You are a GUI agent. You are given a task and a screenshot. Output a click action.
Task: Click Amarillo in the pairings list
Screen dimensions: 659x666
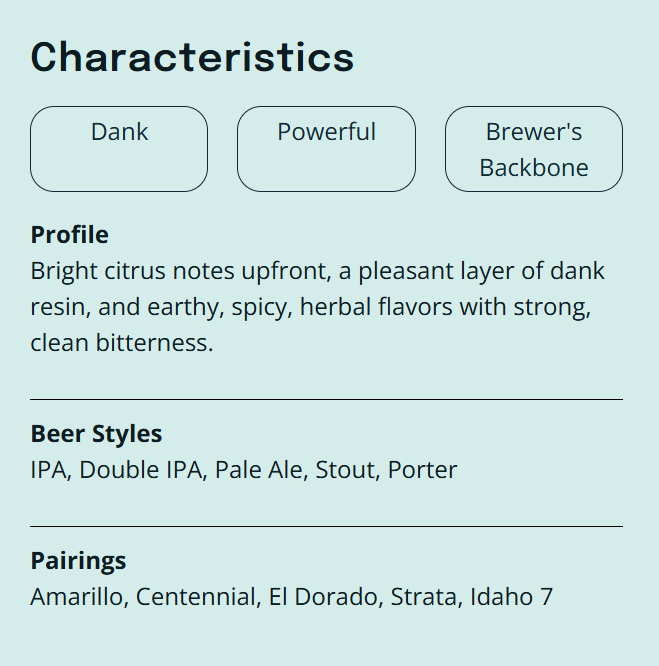tap(78, 597)
